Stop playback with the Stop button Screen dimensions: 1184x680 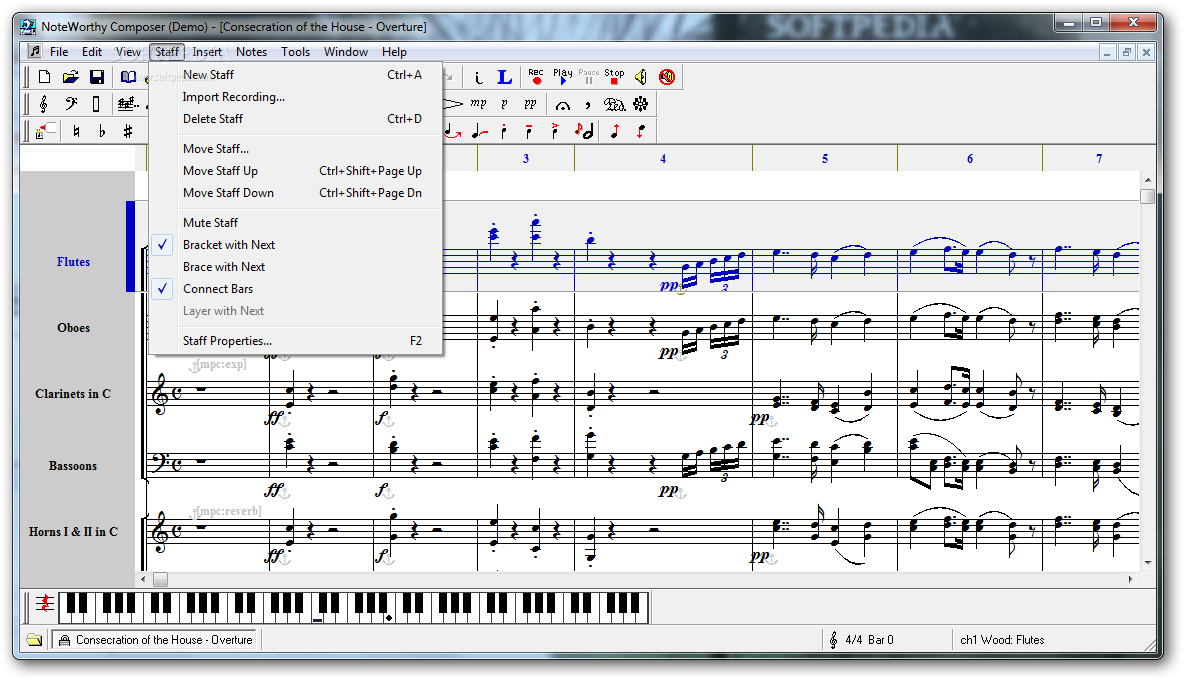(614, 76)
